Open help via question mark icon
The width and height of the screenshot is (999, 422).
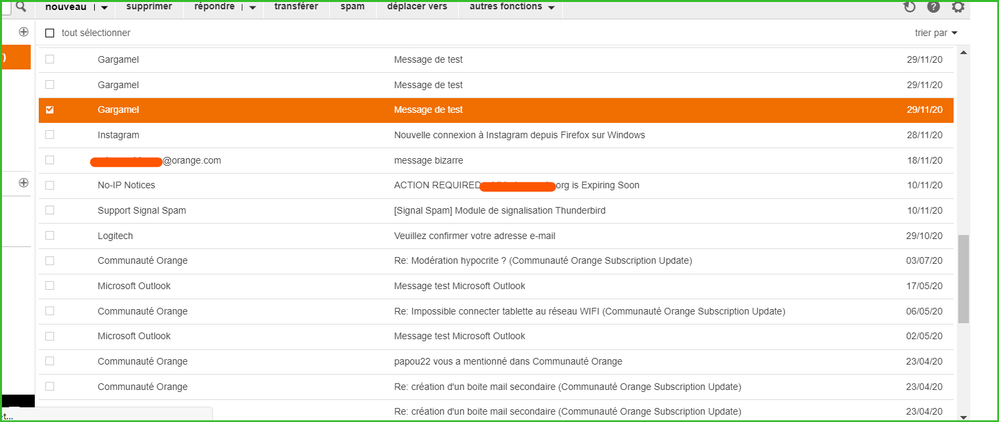click(x=933, y=7)
